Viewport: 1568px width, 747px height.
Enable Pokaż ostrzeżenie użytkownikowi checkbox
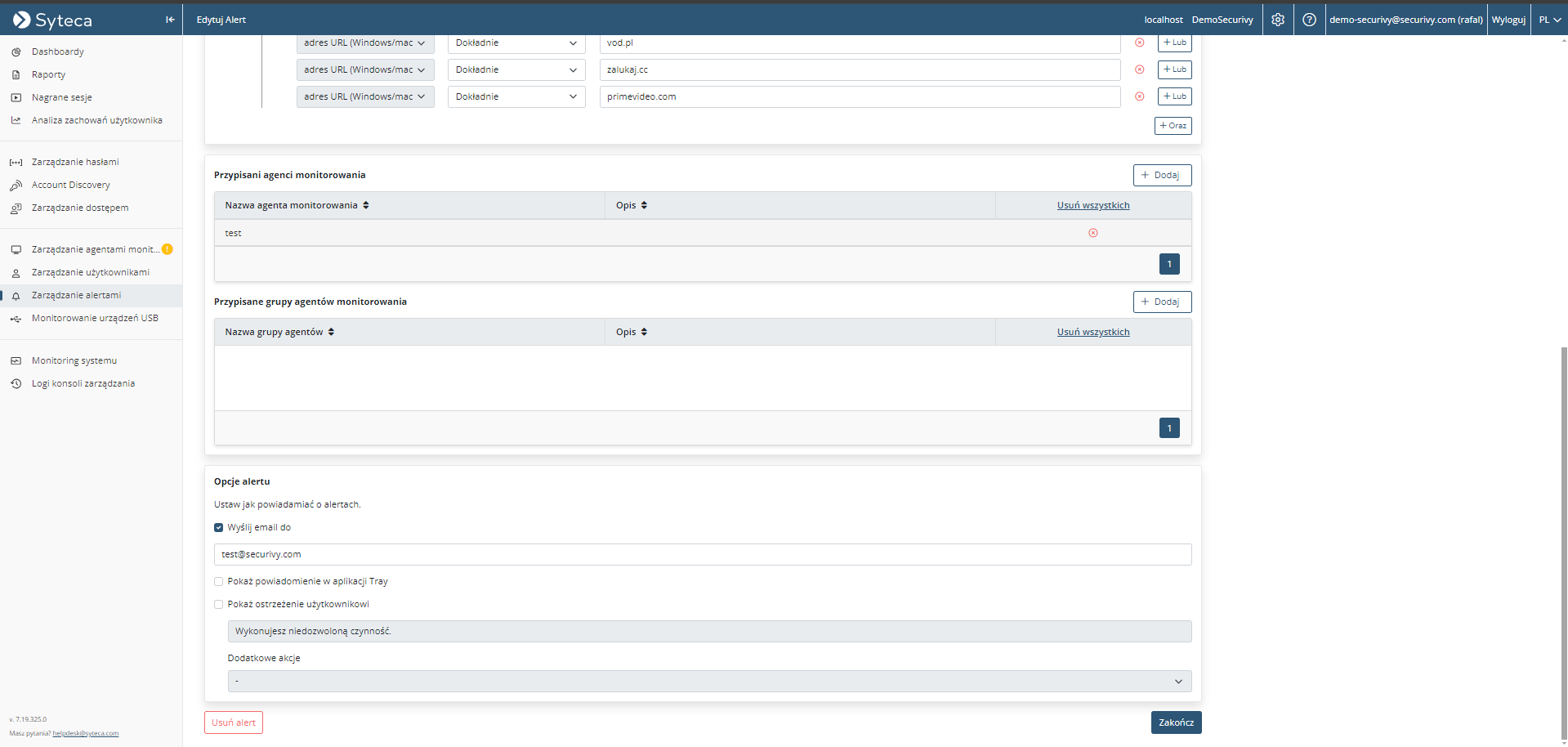point(219,605)
